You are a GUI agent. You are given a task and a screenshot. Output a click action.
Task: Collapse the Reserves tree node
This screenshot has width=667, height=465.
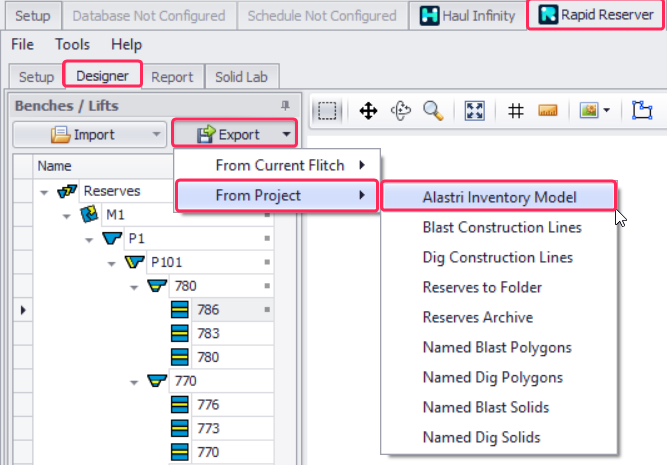point(44,193)
